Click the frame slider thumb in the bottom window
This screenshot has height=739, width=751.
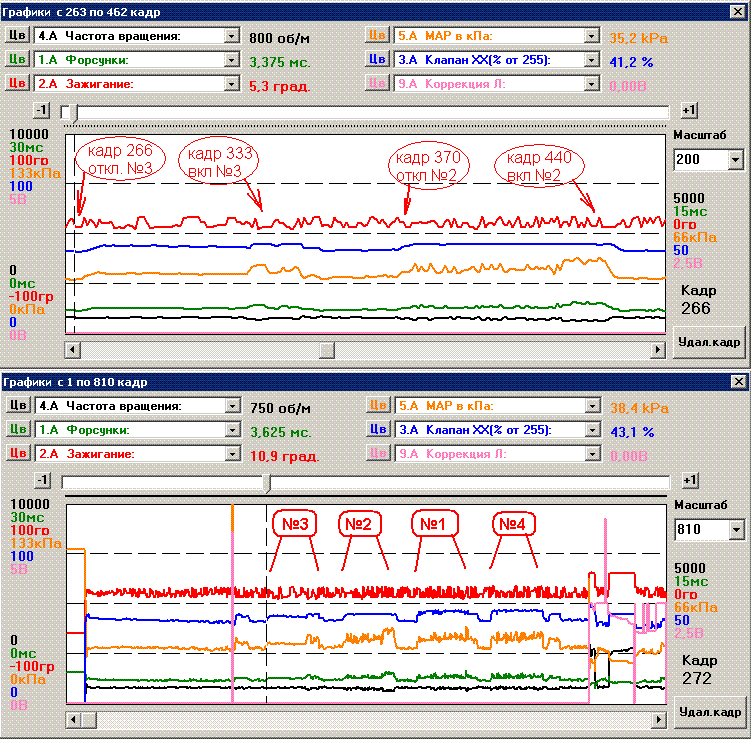pyautogui.click(x=266, y=483)
